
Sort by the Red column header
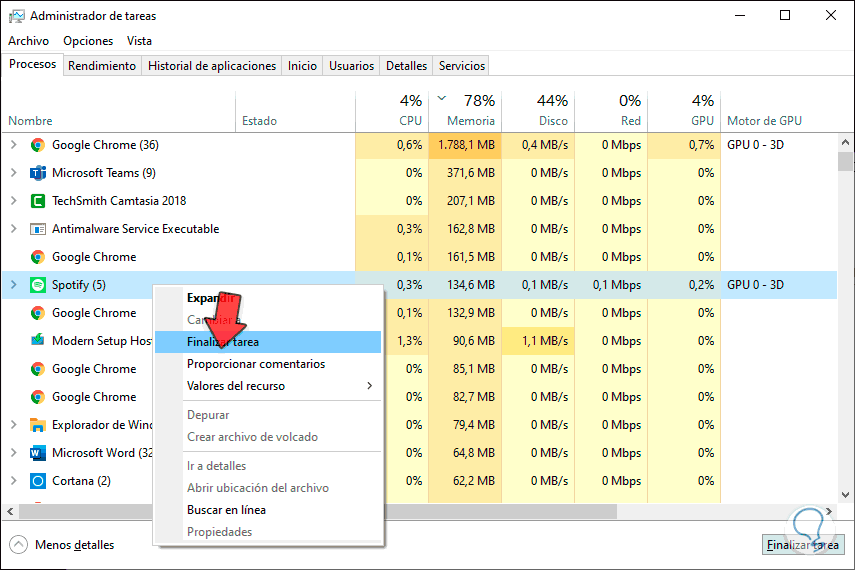point(611,112)
